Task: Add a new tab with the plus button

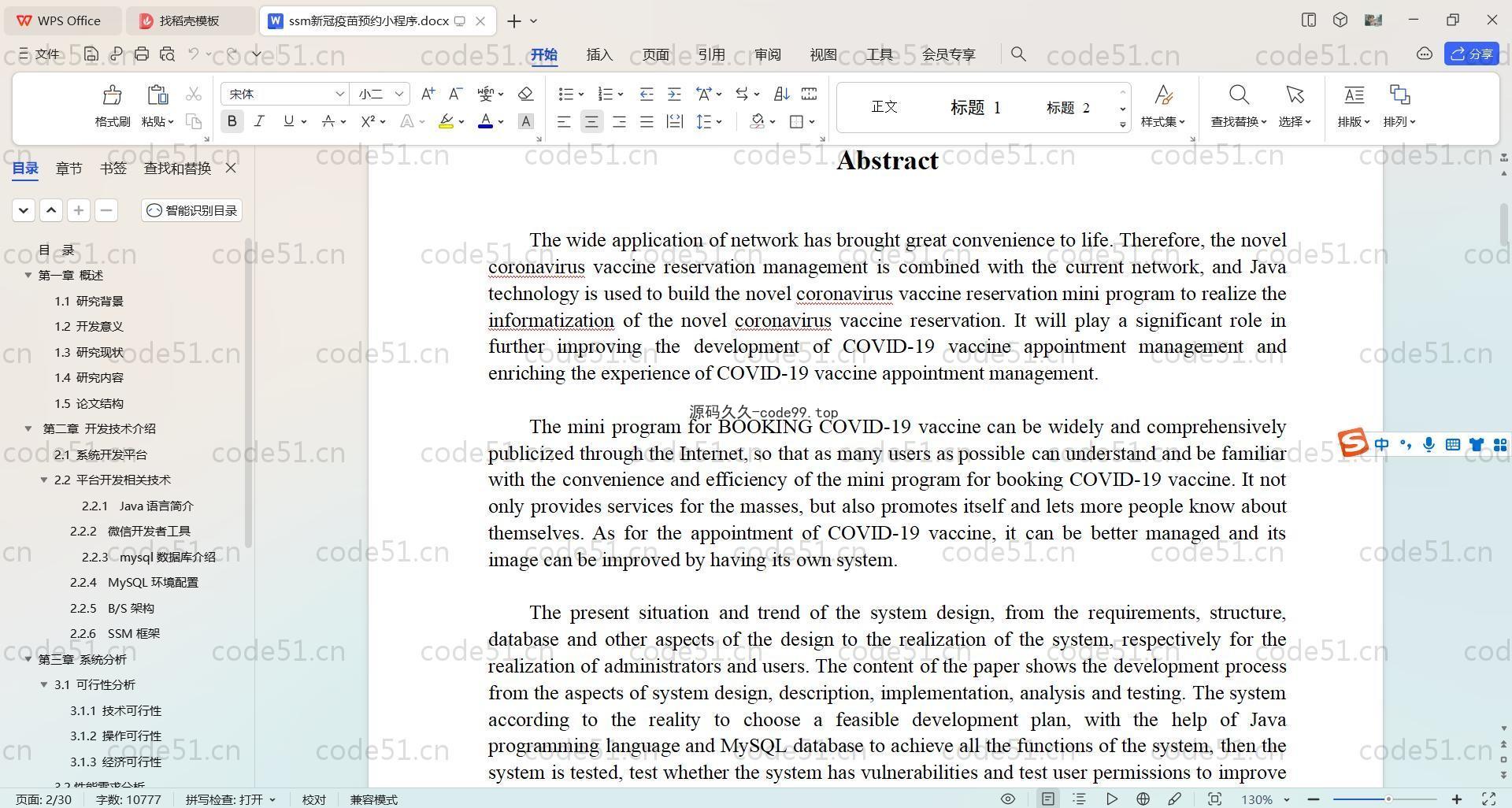Action: pyautogui.click(x=513, y=20)
